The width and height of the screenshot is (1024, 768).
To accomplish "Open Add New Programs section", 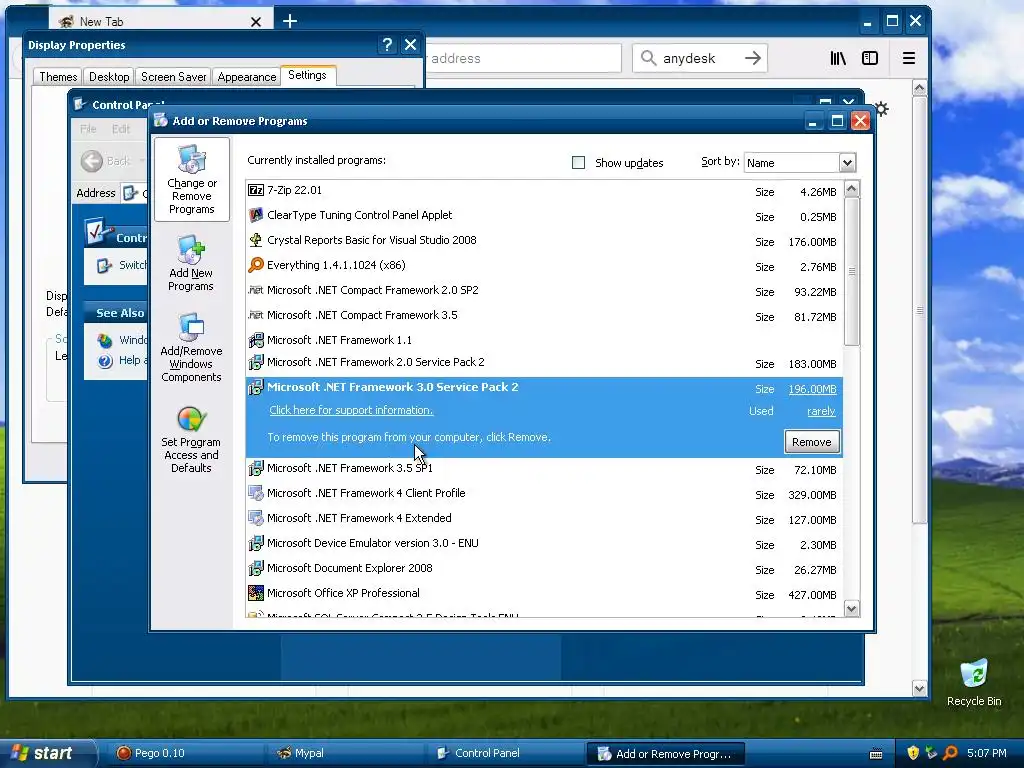I will coord(191,263).
